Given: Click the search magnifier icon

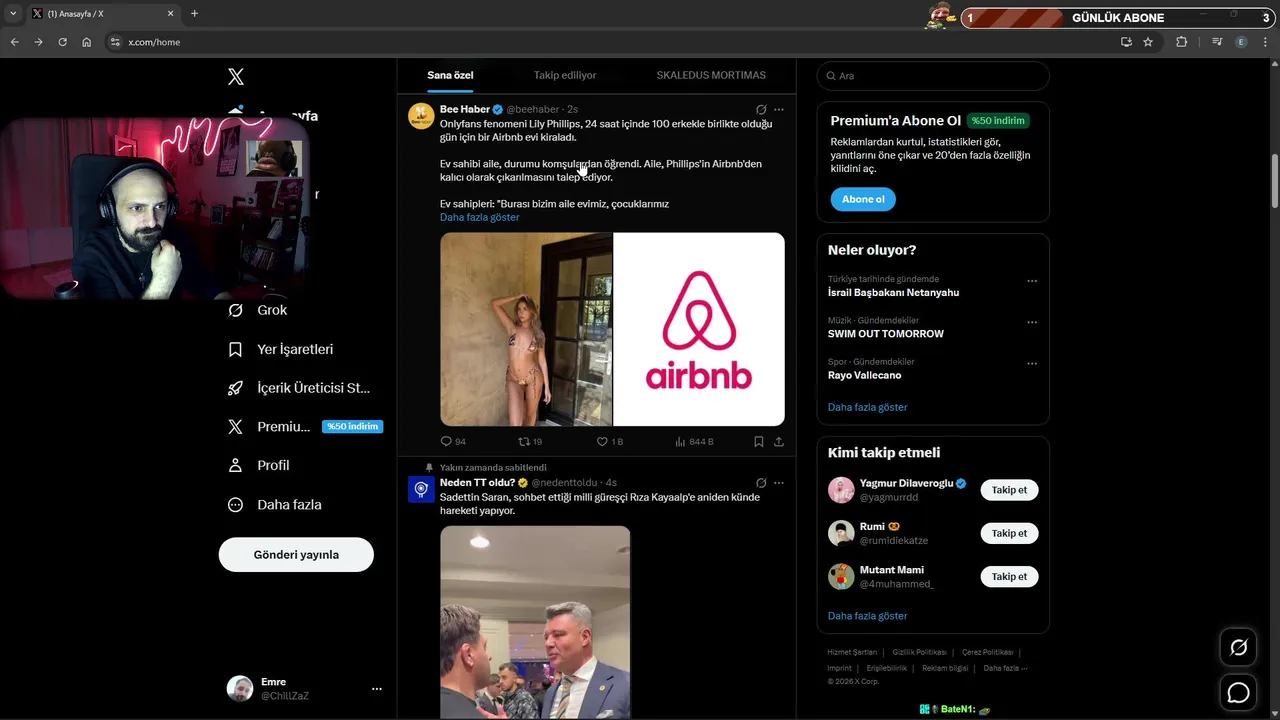Looking at the screenshot, I should [x=830, y=76].
